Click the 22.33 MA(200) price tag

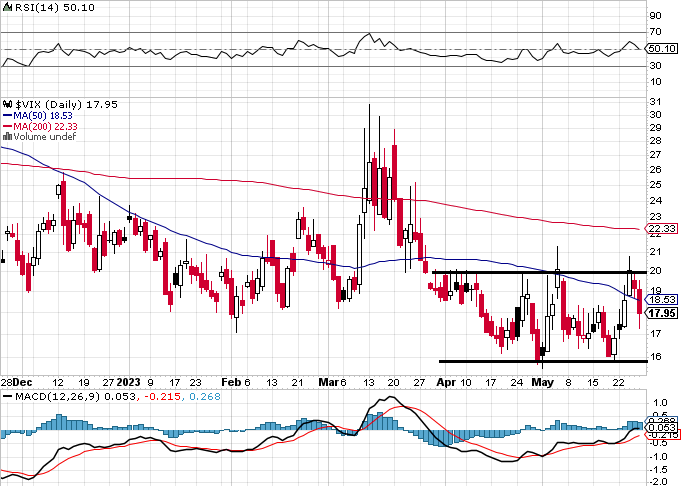coord(662,229)
